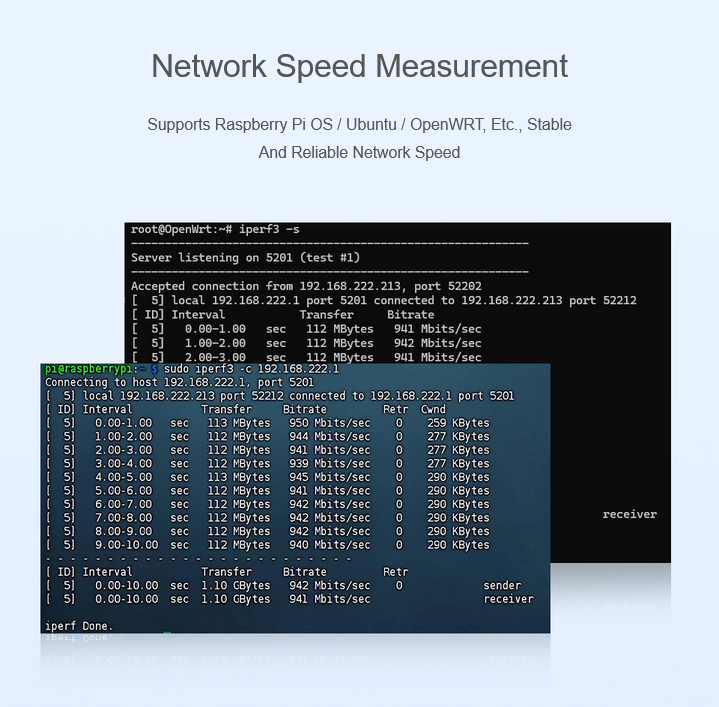Click '941 Mbits/sec' in the Pi receiver summary row
The image size is (719, 707).
pyautogui.click(x=329, y=599)
